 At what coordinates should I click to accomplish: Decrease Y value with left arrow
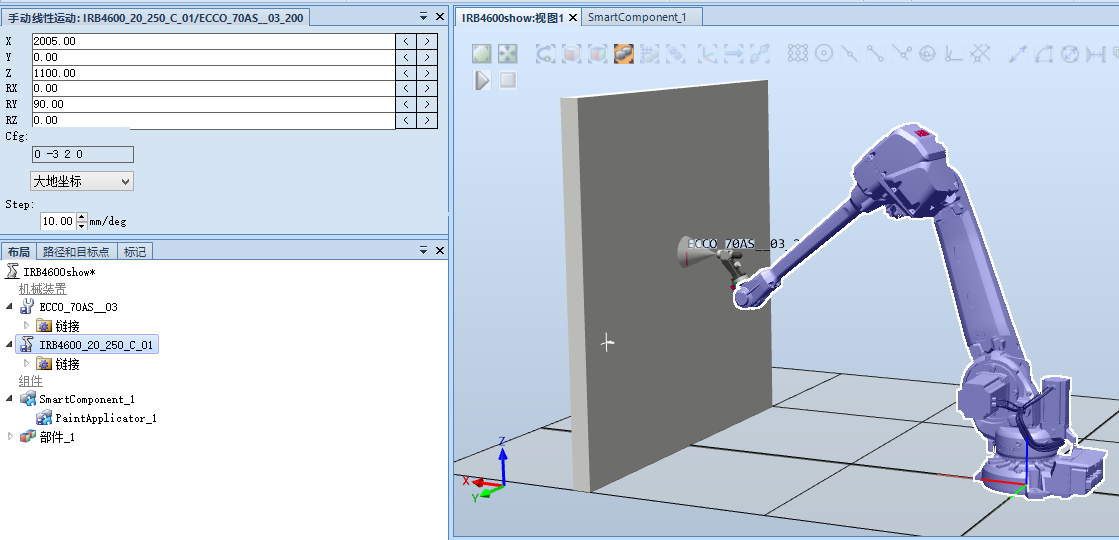pyautogui.click(x=406, y=57)
